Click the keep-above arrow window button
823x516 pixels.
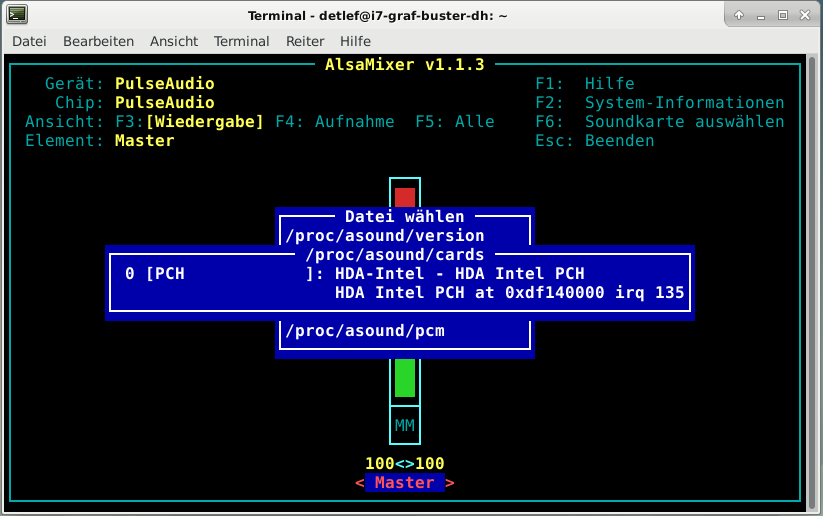click(x=738, y=15)
